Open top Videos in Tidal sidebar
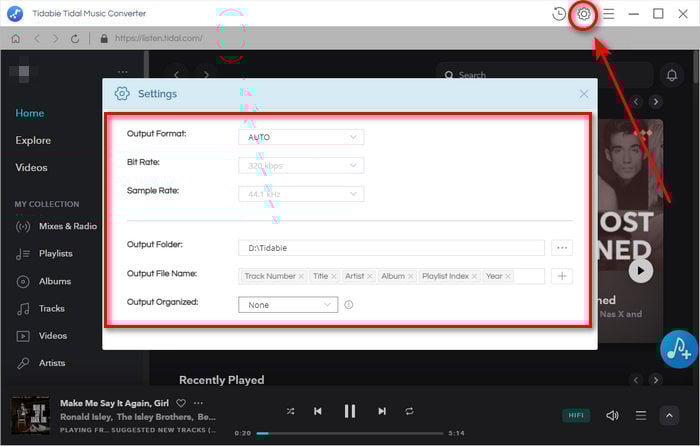The image size is (700, 446). click(x=31, y=168)
